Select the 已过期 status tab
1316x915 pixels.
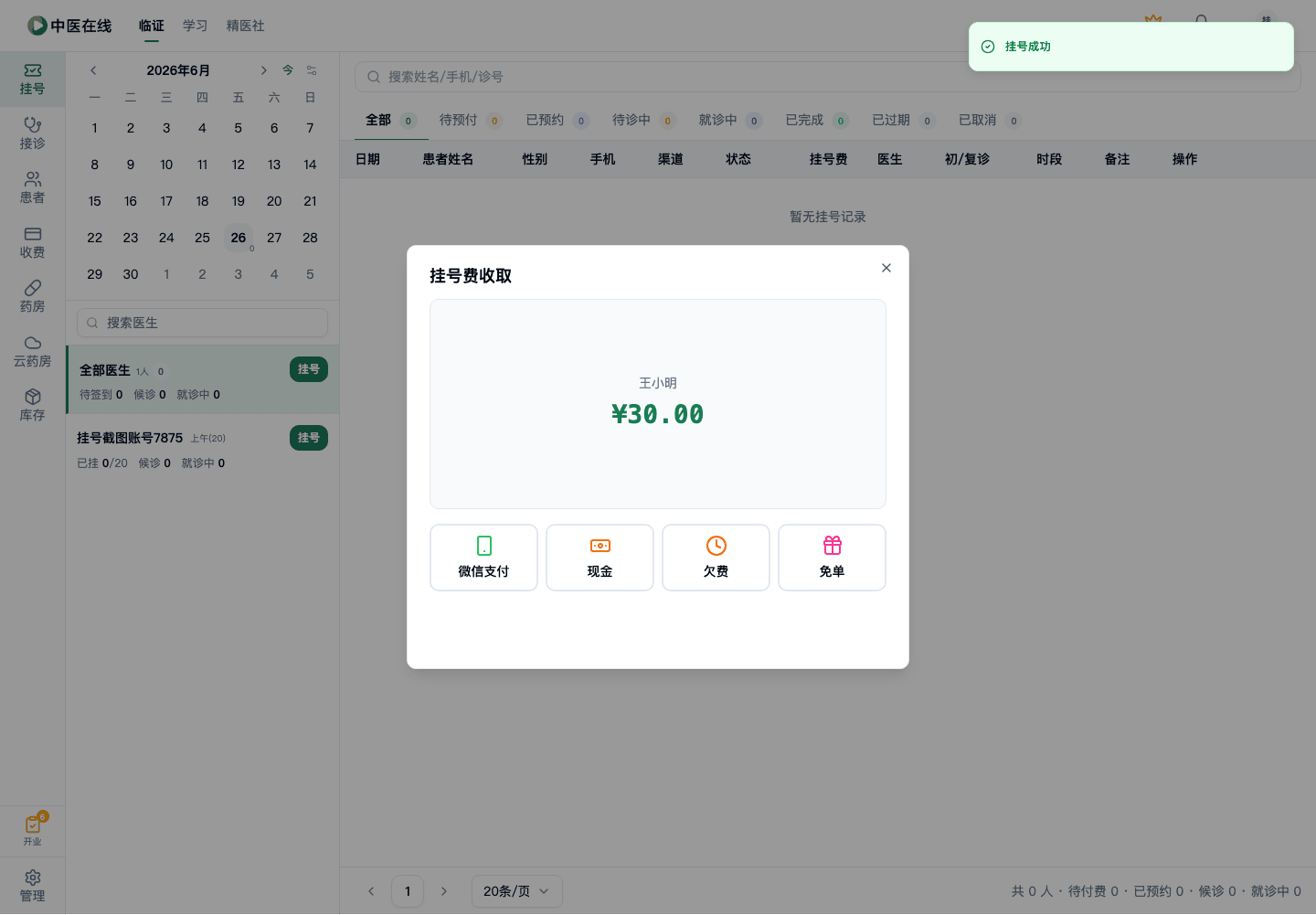click(x=903, y=120)
